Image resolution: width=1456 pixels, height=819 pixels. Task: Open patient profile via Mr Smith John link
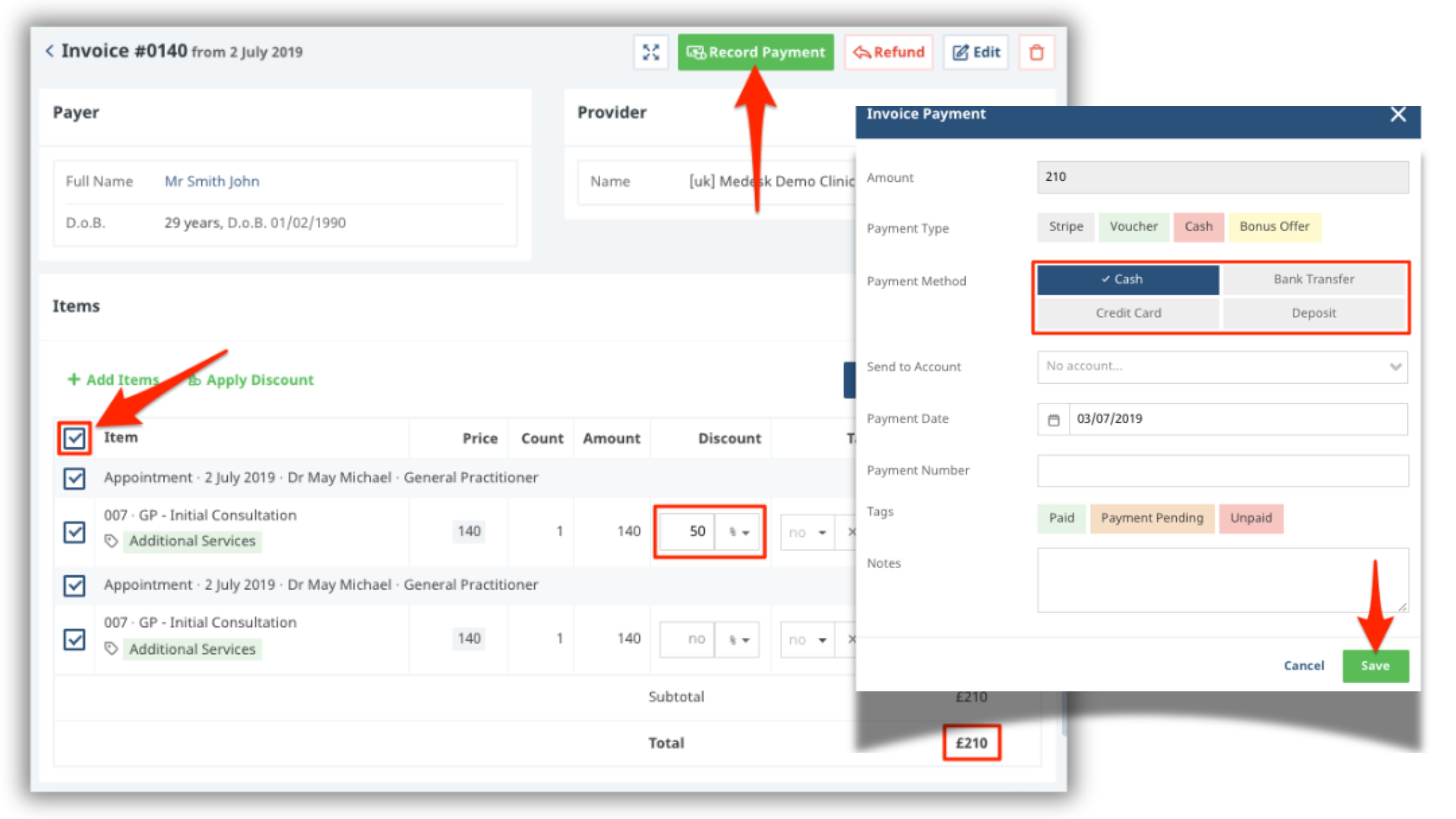pyautogui.click(x=211, y=181)
